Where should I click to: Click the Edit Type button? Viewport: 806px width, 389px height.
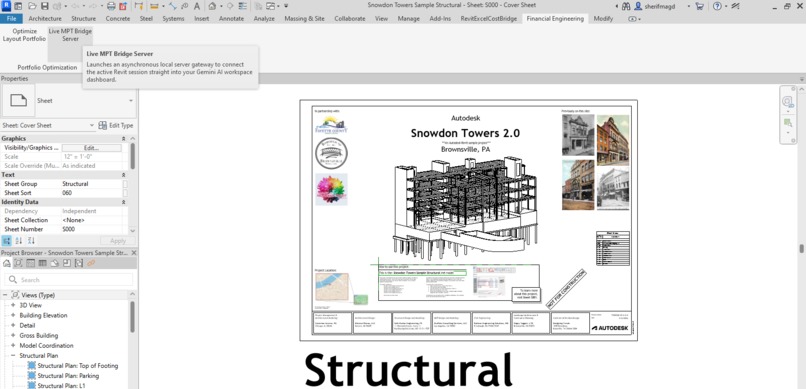(116, 125)
